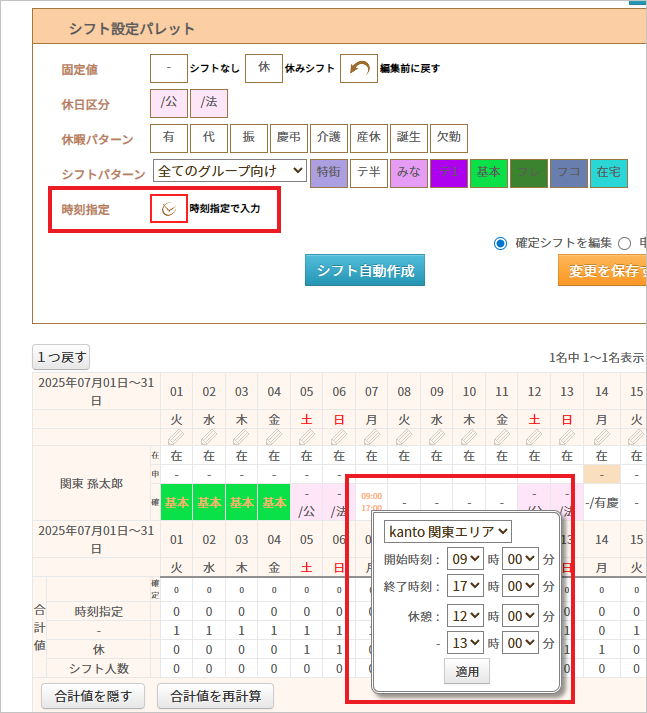The height and width of the screenshot is (713, 647).
Task: Open the kanto 関東エリア dropdown
Action: [447, 530]
